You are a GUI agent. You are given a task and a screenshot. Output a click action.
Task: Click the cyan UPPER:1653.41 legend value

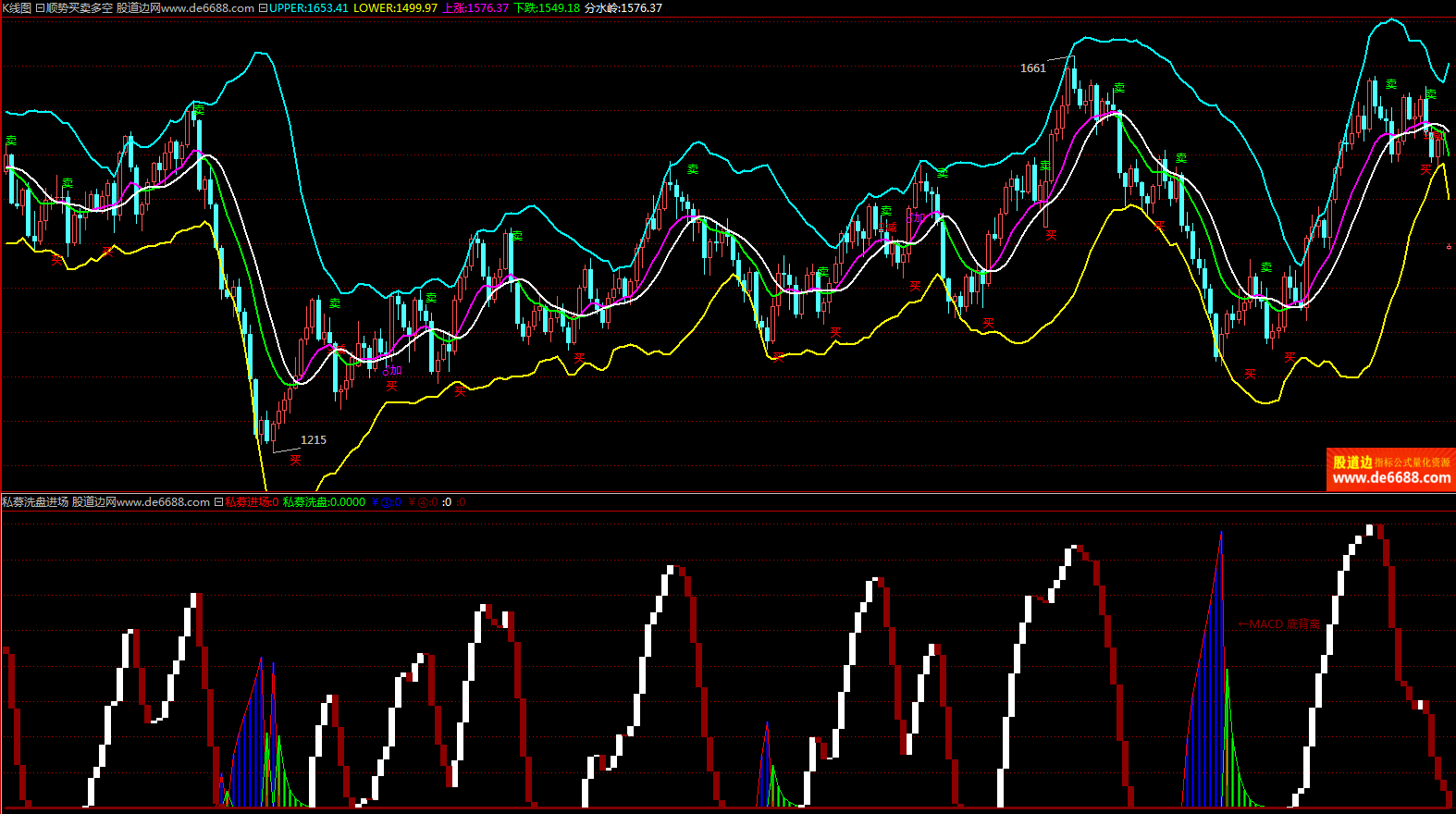point(309,8)
